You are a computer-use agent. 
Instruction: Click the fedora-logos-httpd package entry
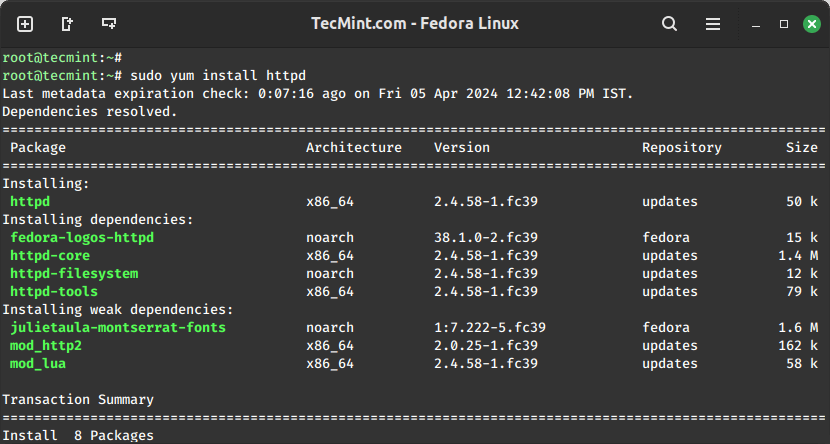[82, 238]
